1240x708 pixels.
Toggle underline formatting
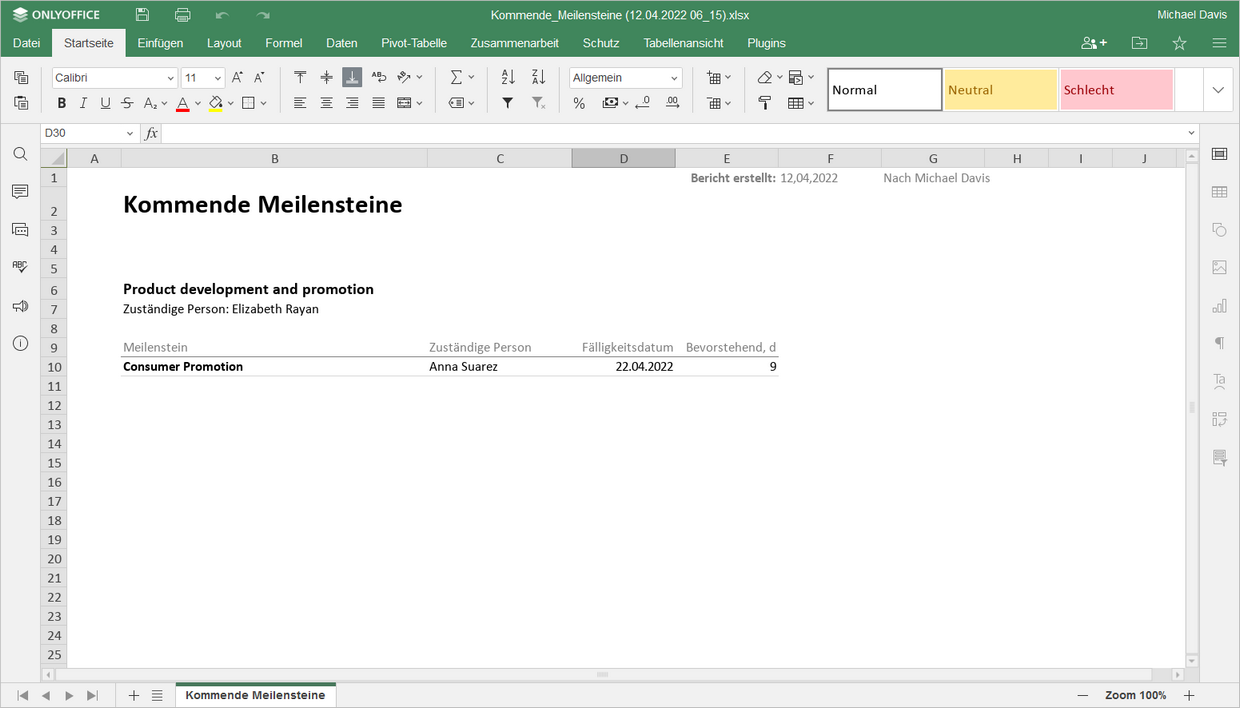click(x=105, y=103)
